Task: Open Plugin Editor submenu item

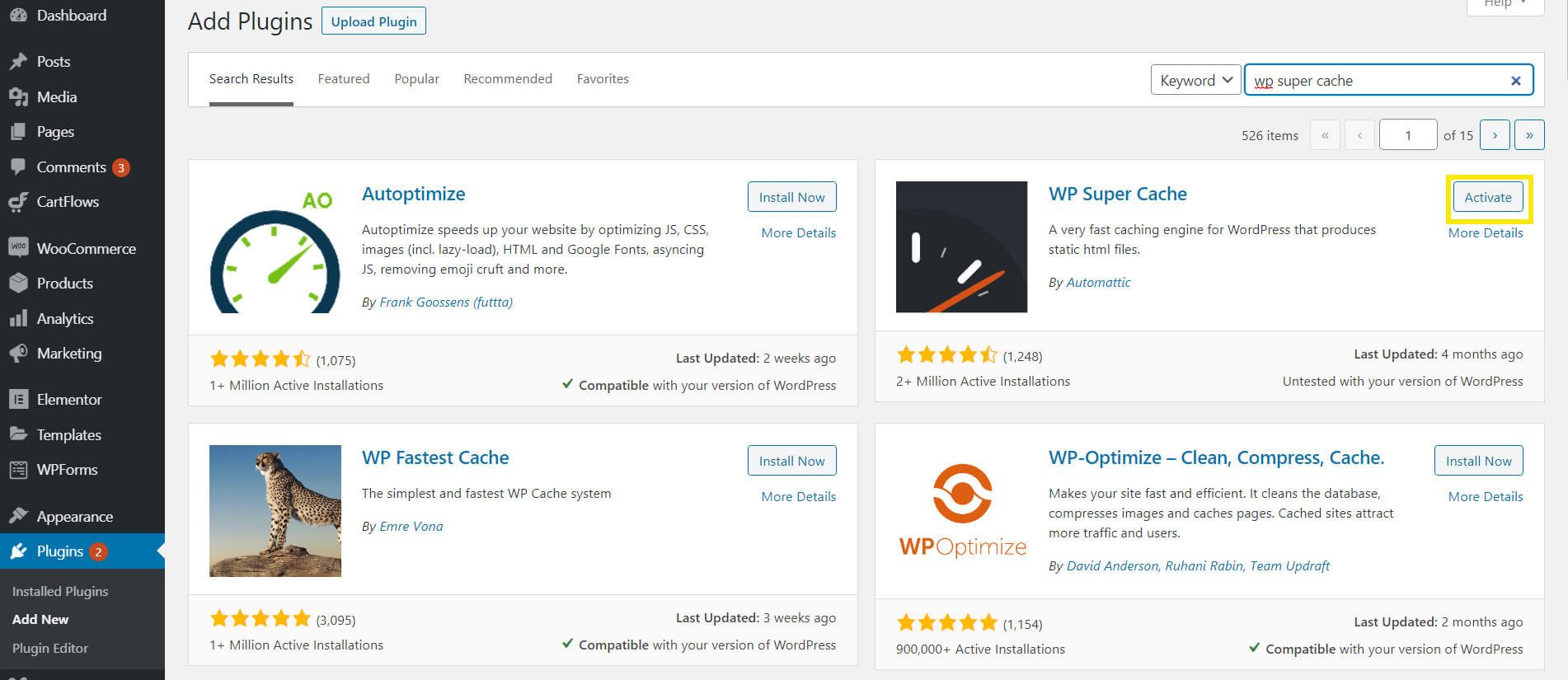Action: coord(50,648)
